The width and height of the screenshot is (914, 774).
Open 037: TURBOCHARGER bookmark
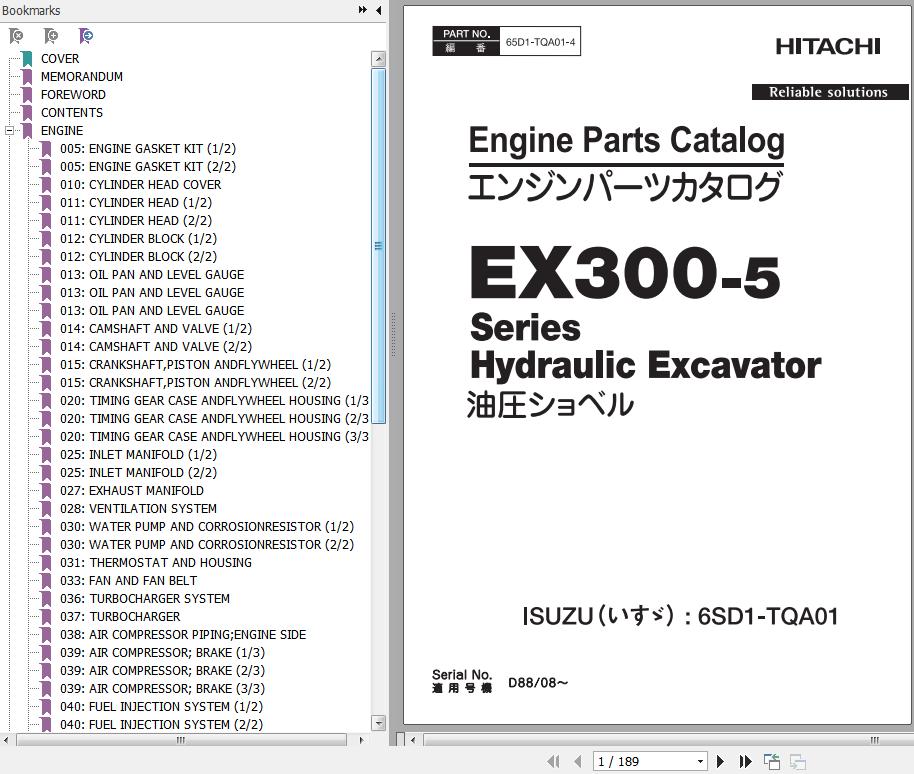(x=120, y=617)
